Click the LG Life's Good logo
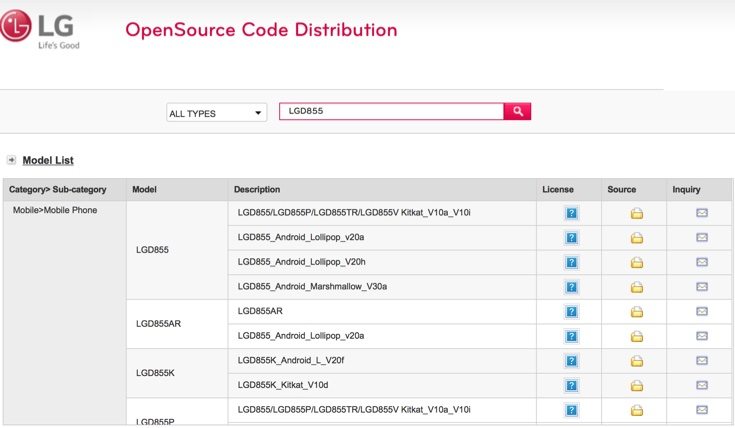 pos(40,30)
